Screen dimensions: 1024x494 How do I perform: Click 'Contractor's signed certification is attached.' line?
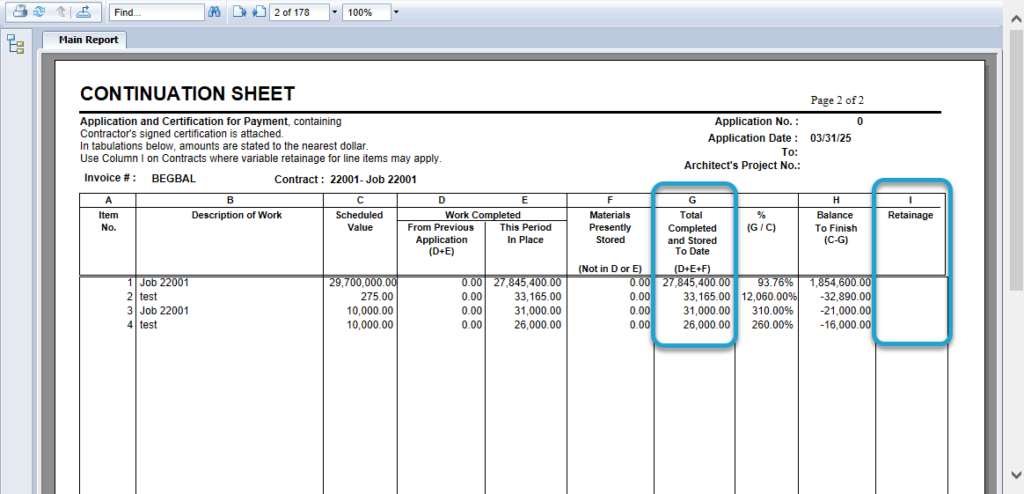pos(182,134)
